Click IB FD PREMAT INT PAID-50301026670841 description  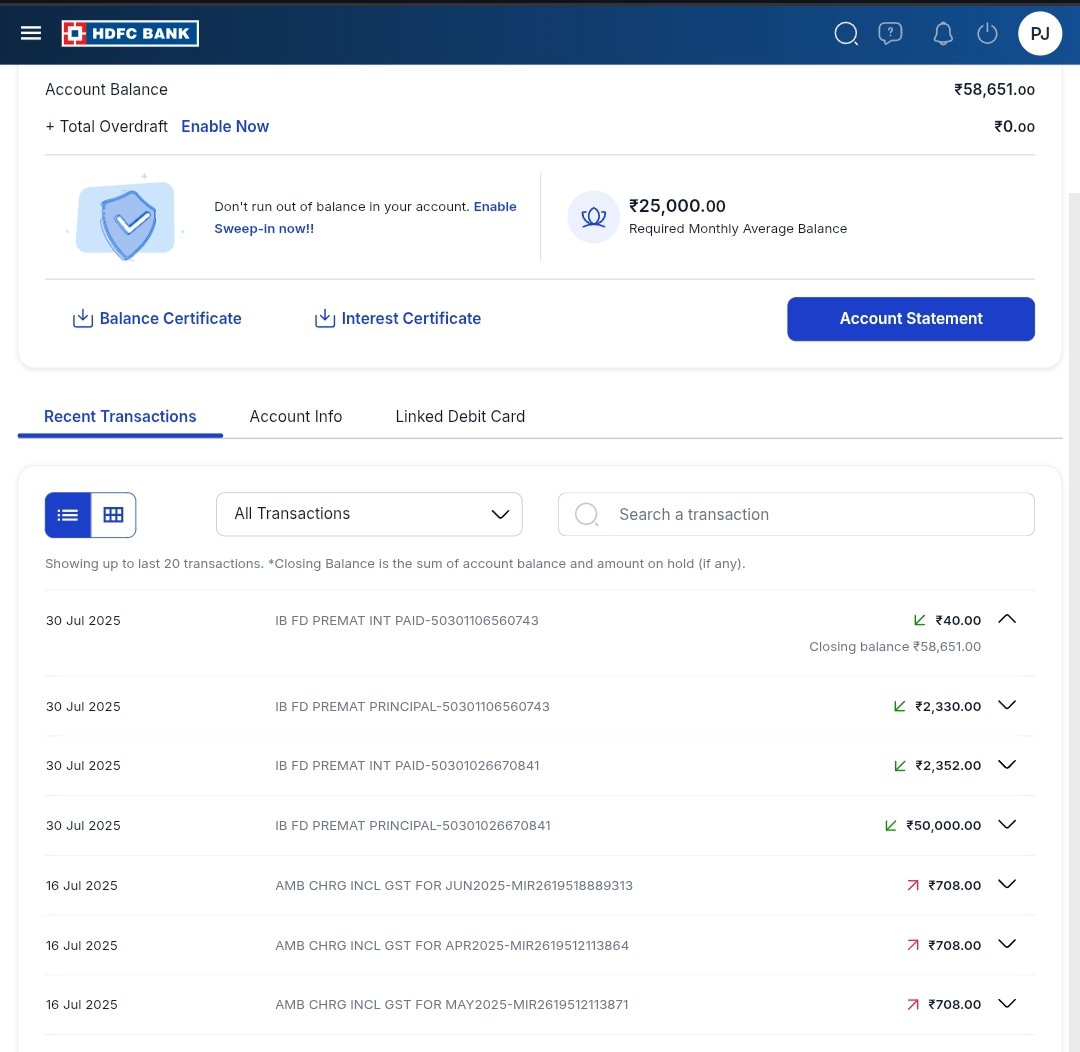click(407, 765)
